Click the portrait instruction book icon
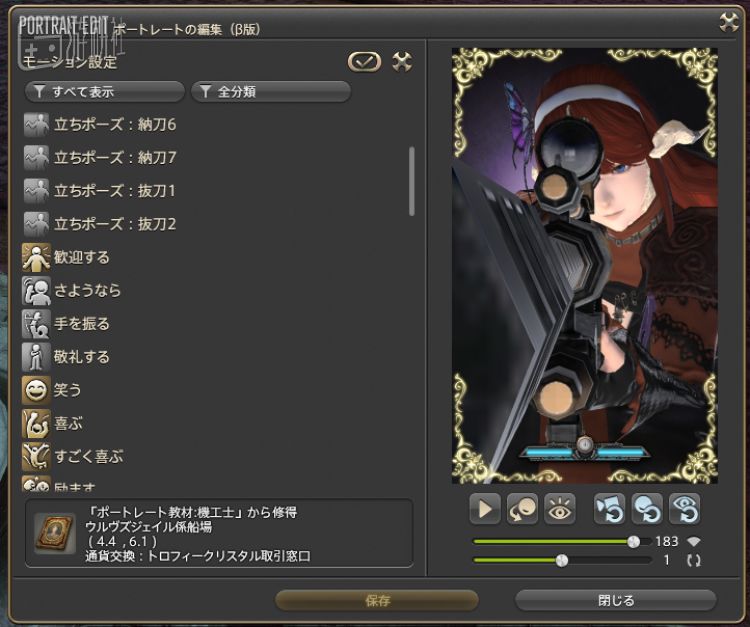The width and height of the screenshot is (750, 627). (x=55, y=534)
